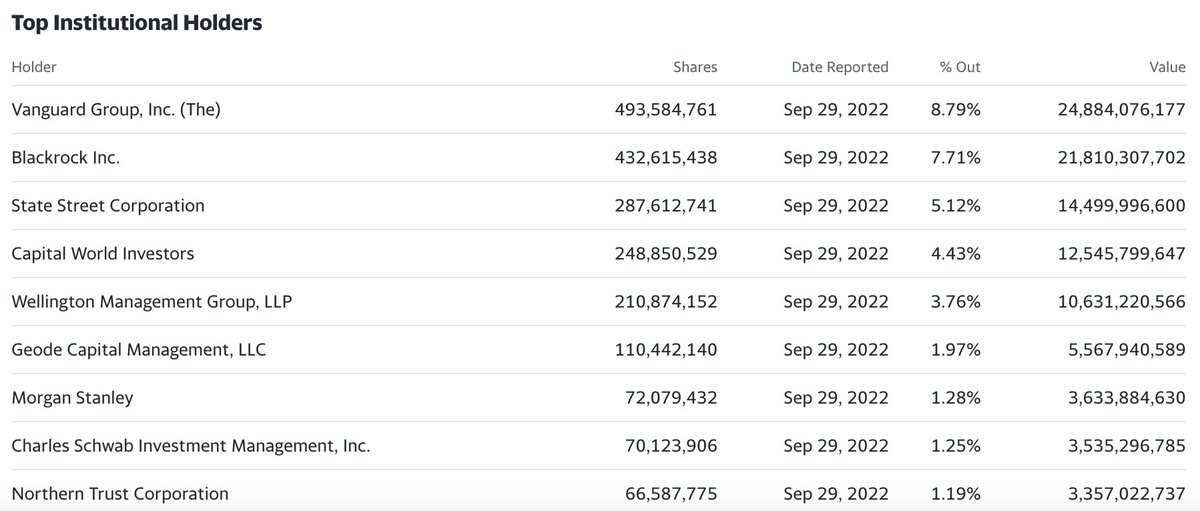
Task: Click Charles Schwab's Sep 29, 2022 date
Action: pos(836,446)
